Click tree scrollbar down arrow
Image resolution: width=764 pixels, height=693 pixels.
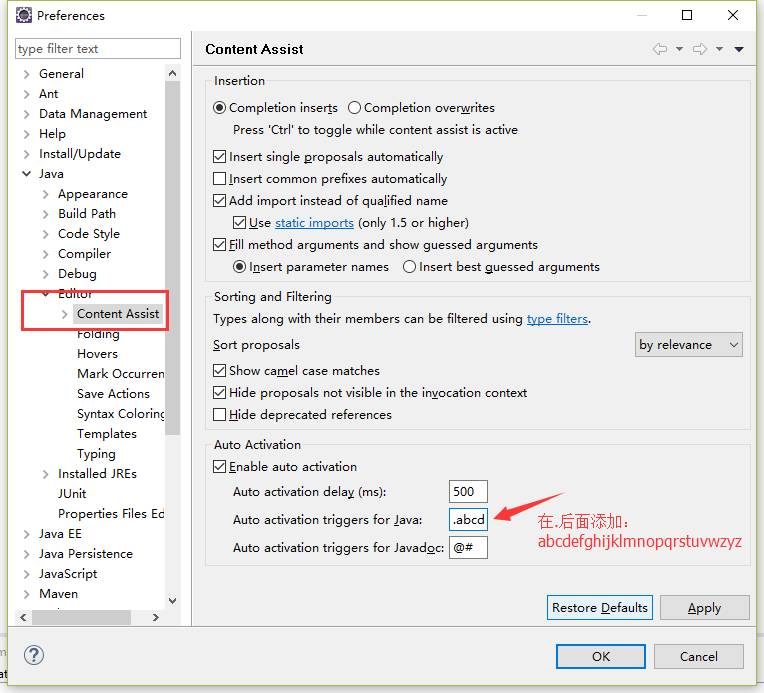(x=172, y=600)
